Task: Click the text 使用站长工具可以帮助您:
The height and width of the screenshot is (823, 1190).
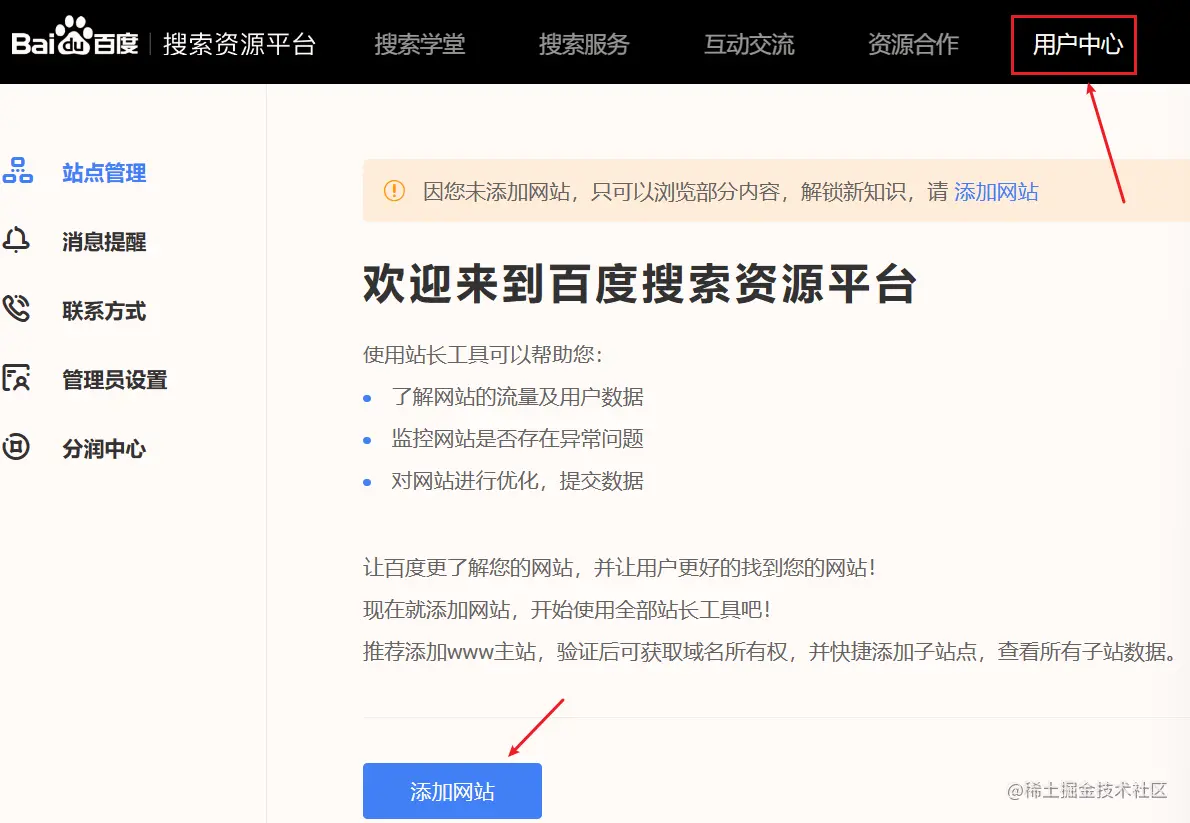Action: coord(483,355)
